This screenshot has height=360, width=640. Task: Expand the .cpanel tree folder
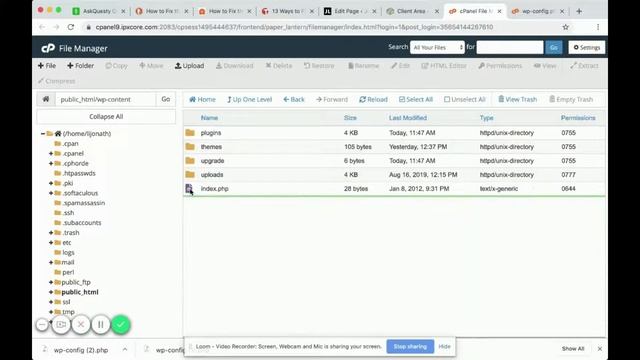pyautogui.click(x=51, y=153)
